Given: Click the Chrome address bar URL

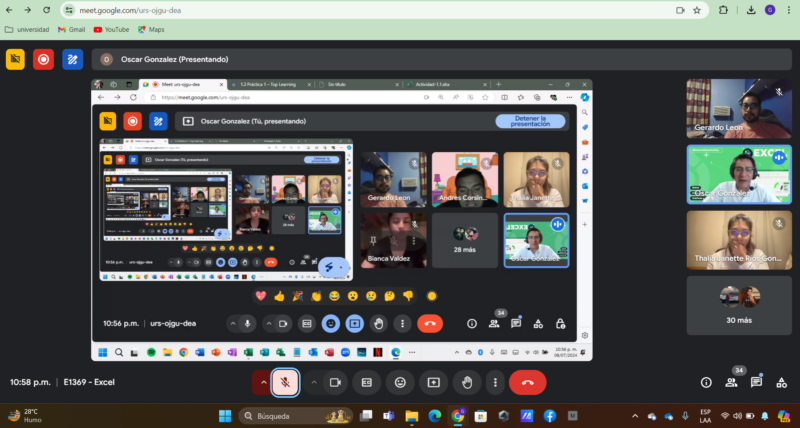Looking at the screenshot, I should click(130, 10).
